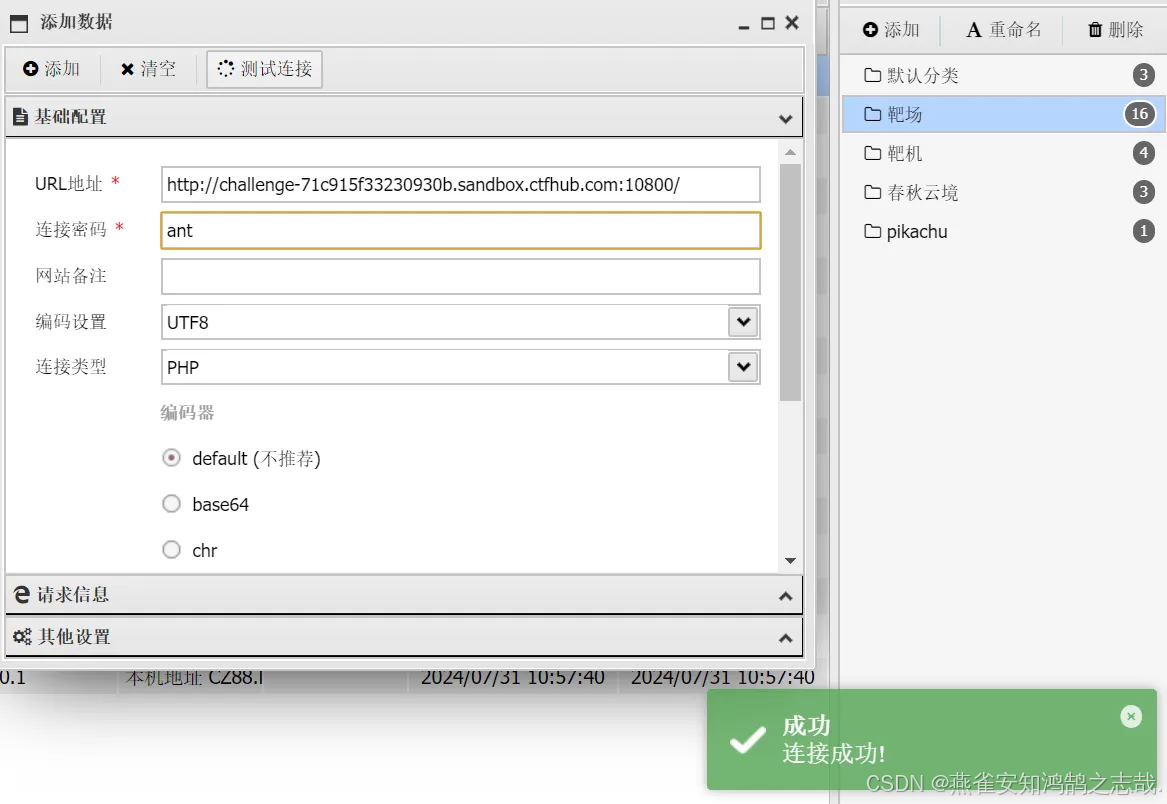Click the 基础配置 document icon
The width and height of the screenshot is (1167, 804).
click(20, 117)
